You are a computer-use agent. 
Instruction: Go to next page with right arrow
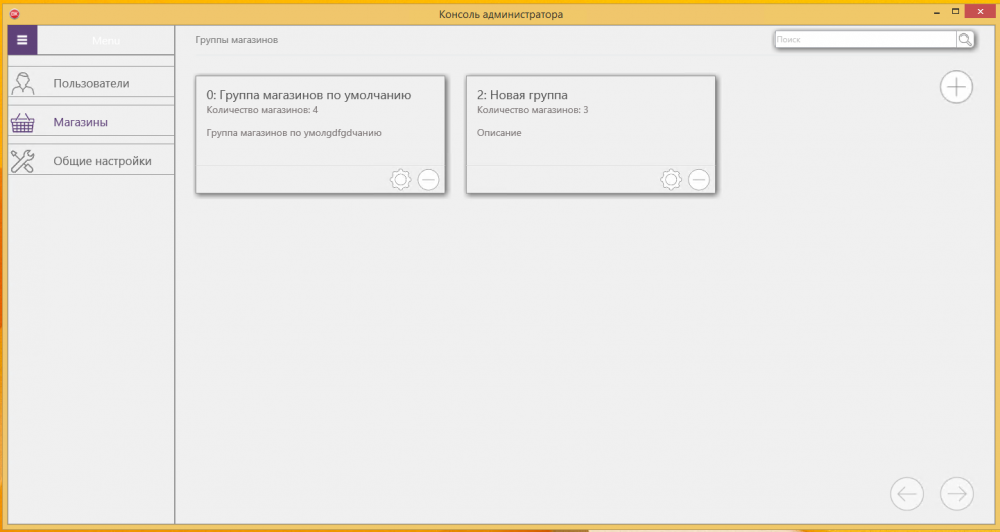(957, 494)
